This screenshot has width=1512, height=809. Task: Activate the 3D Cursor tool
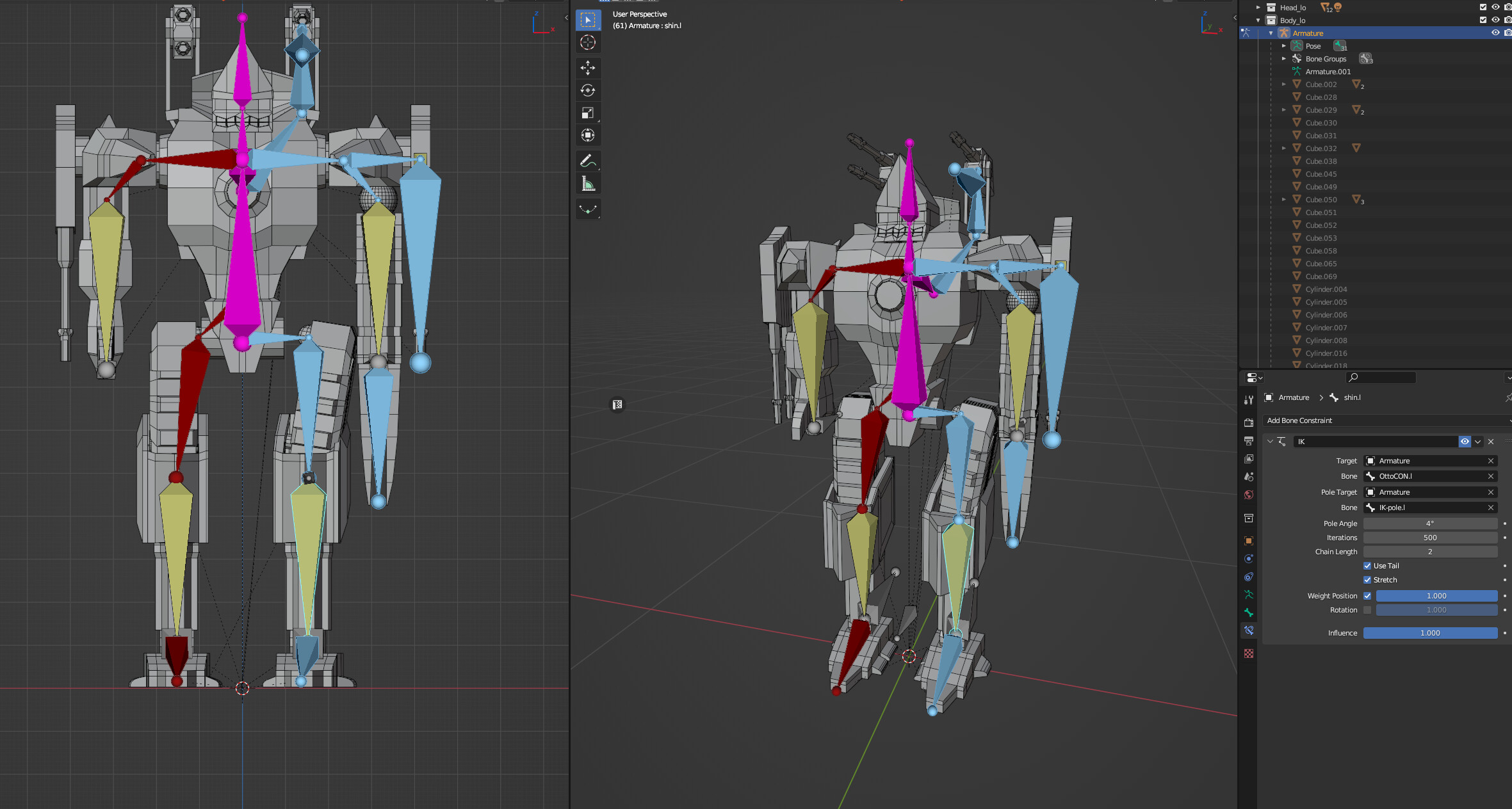tap(587, 43)
